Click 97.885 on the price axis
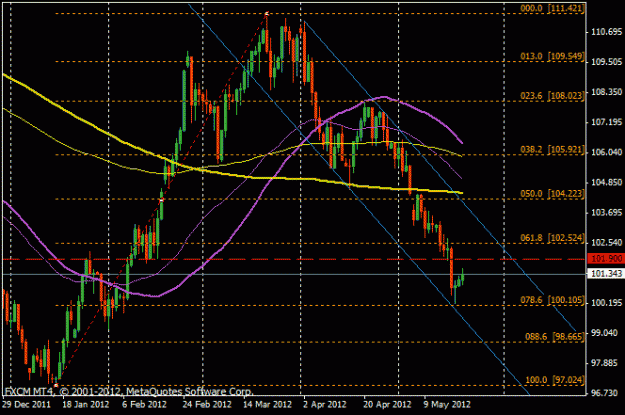625x415 pixels. click(606, 363)
